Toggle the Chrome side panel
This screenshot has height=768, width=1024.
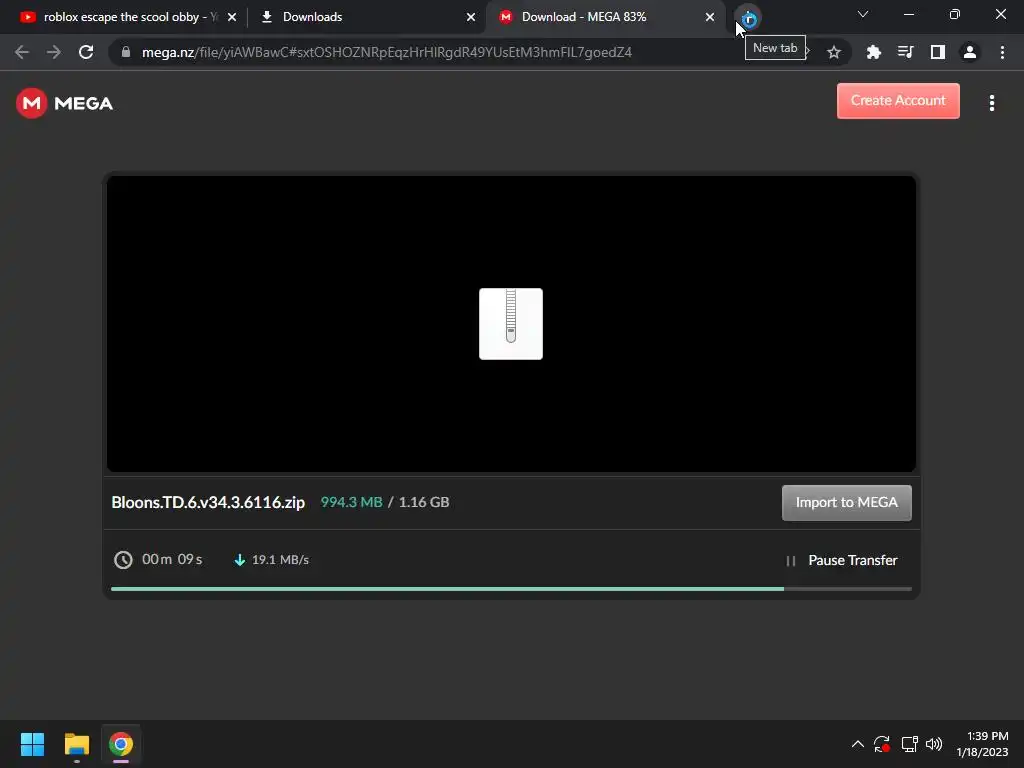pos(937,52)
